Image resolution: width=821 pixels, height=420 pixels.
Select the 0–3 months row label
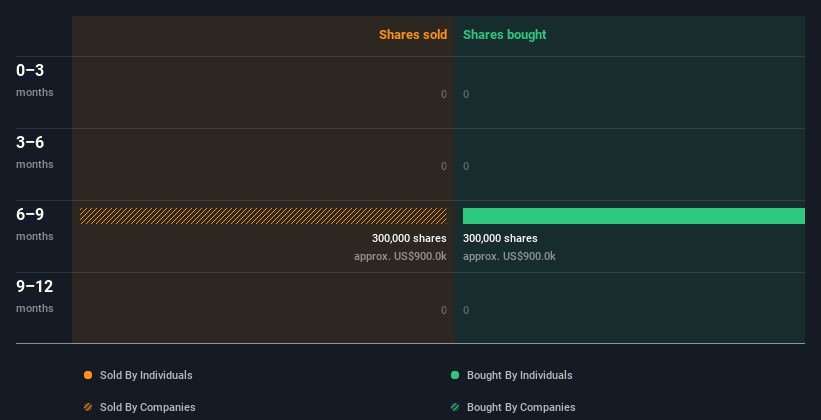click(x=35, y=80)
